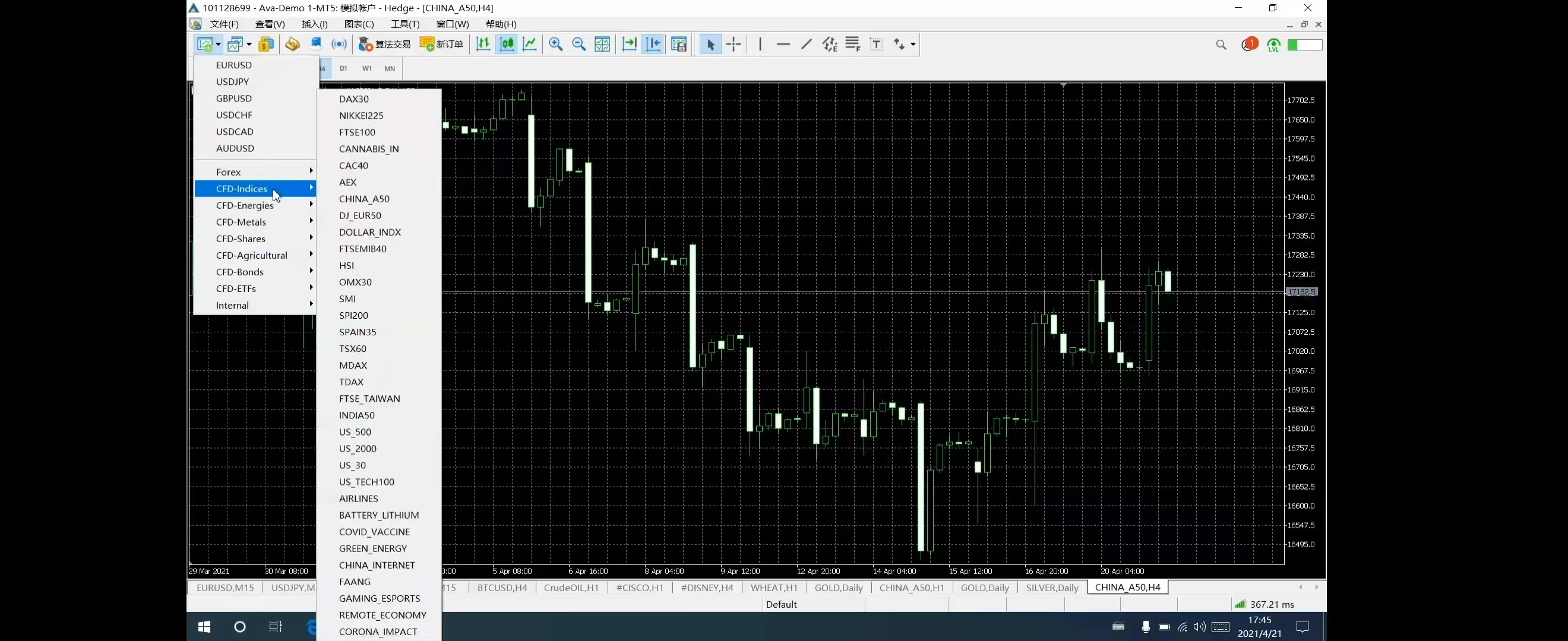Click the text label tool icon
Screen dimensions: 1568x641
(876, 45)
